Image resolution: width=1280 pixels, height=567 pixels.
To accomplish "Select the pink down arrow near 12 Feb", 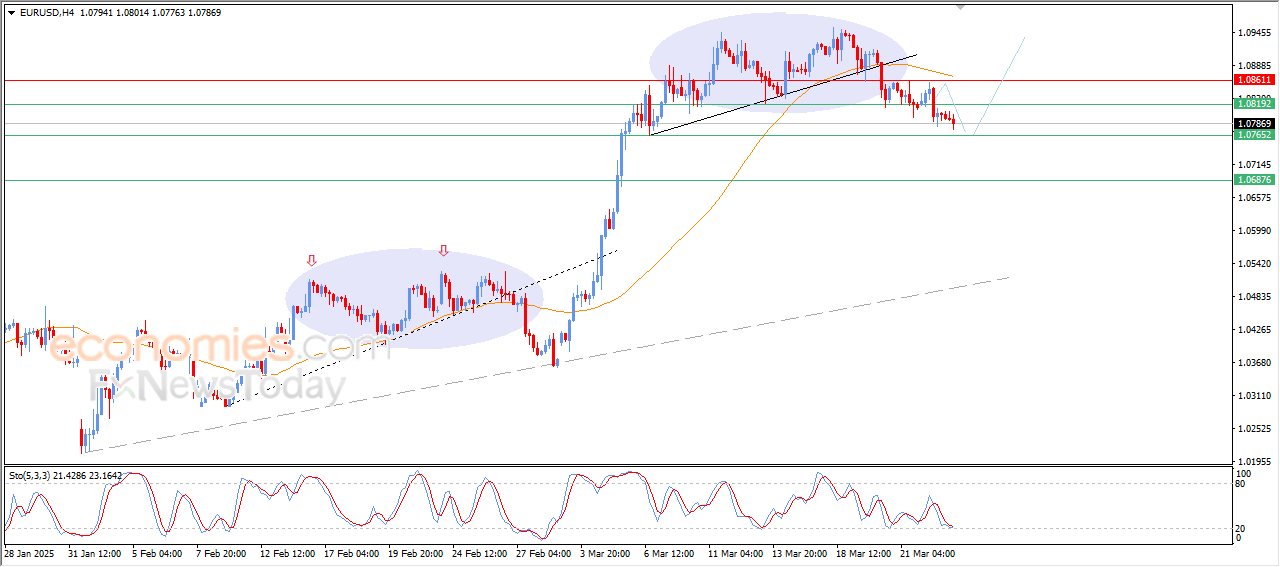I will 312,261.
